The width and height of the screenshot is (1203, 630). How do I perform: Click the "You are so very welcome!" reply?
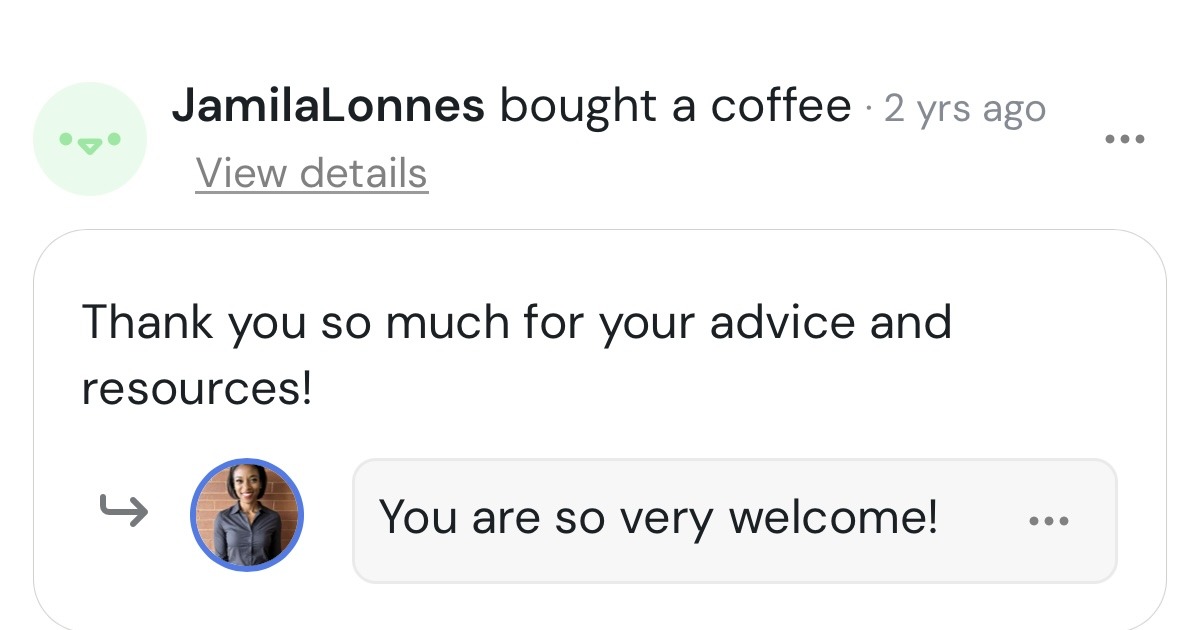(658, 517)
